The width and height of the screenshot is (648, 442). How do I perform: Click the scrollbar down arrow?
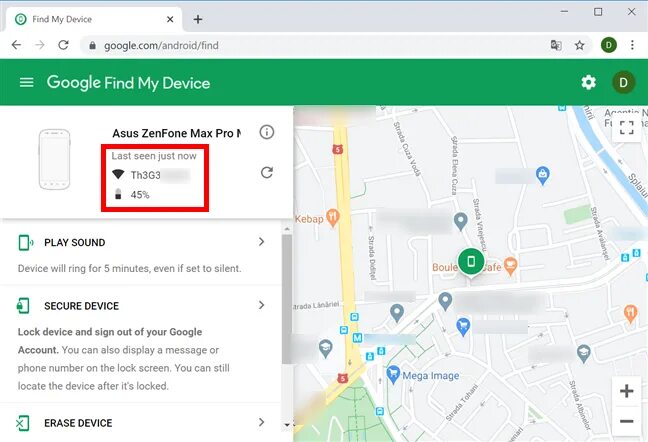click(x=287, y=424)
